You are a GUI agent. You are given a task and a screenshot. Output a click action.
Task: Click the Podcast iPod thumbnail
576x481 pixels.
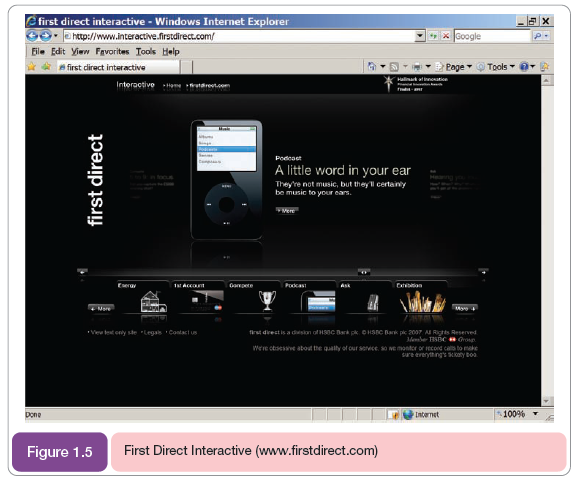318,301
